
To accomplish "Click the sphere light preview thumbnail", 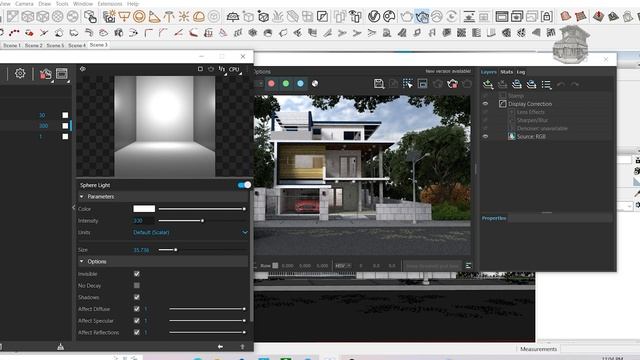I will (164, 126).
